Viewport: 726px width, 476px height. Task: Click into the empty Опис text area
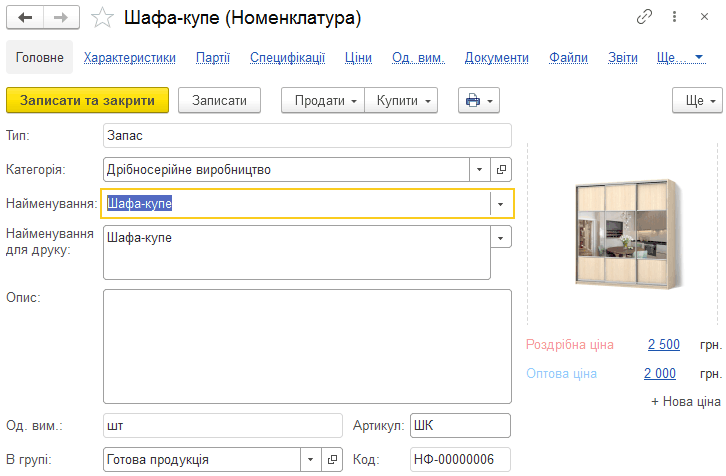coord(307,346)
